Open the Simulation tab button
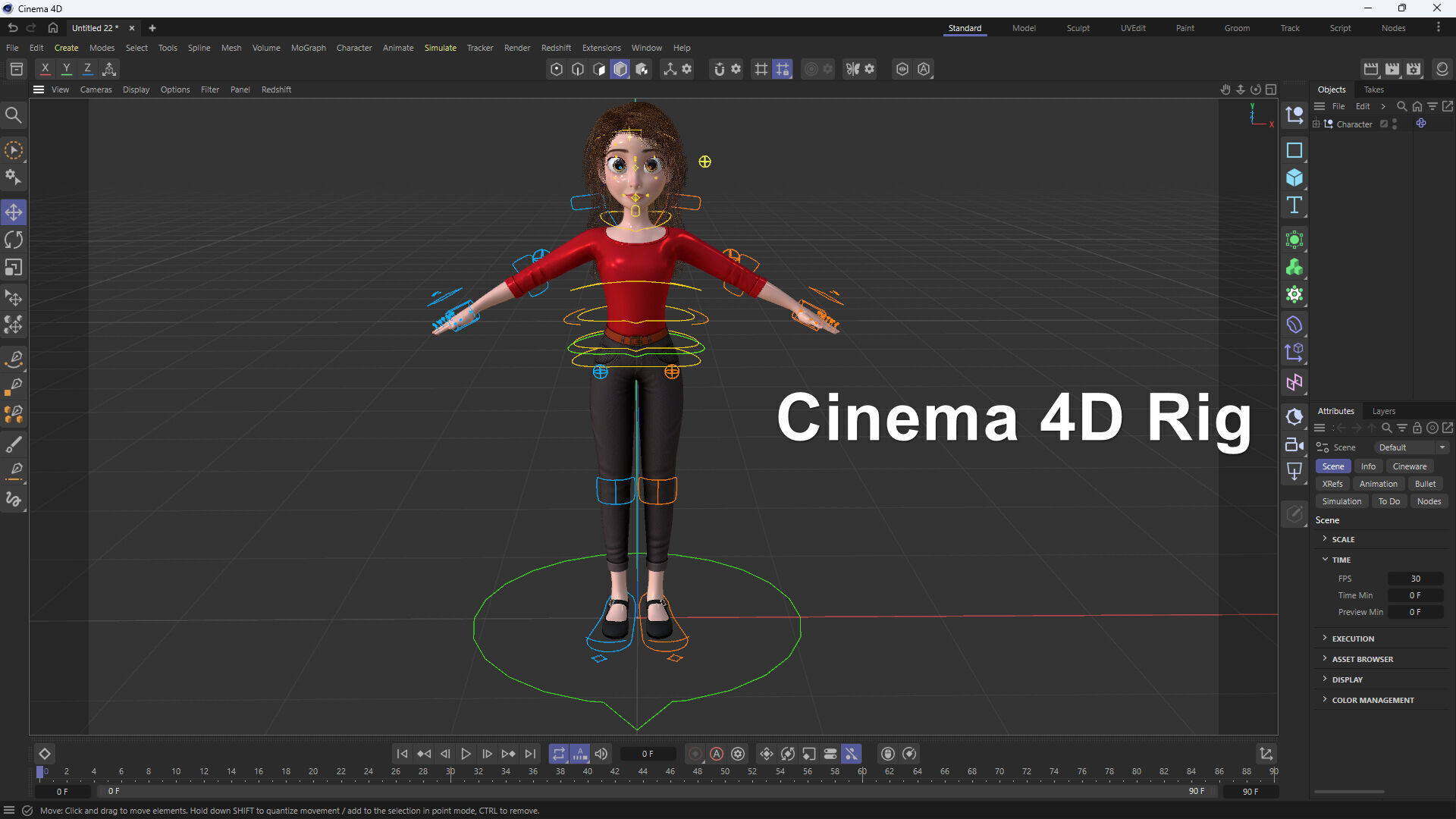This screenshot has height=819, width=1456. pyautogui.click(x=1341, y=501)
